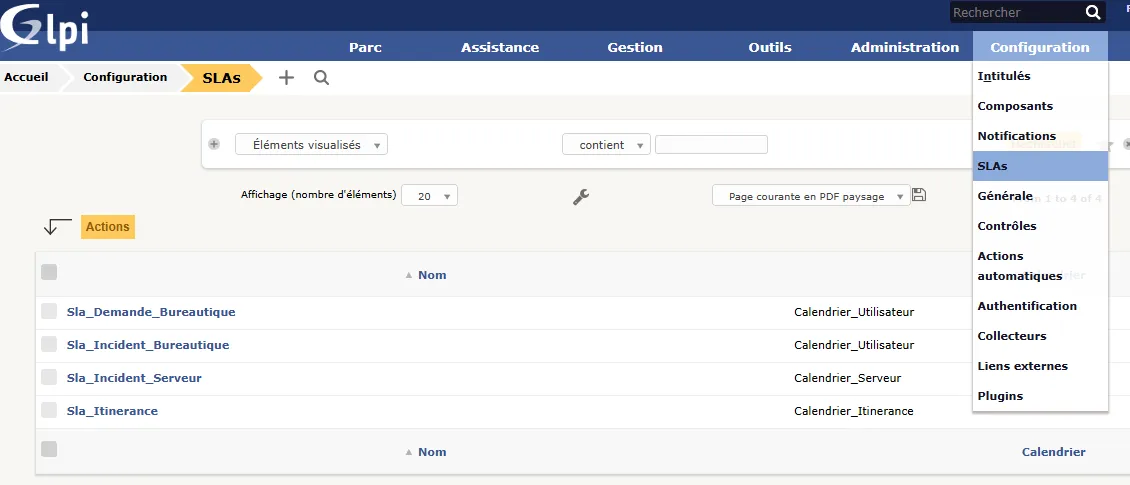The height and width of the screenshot is (485, 1130).
Task: Select Collecteurs from Configuration menu
Action: [x=1040, y=336]
